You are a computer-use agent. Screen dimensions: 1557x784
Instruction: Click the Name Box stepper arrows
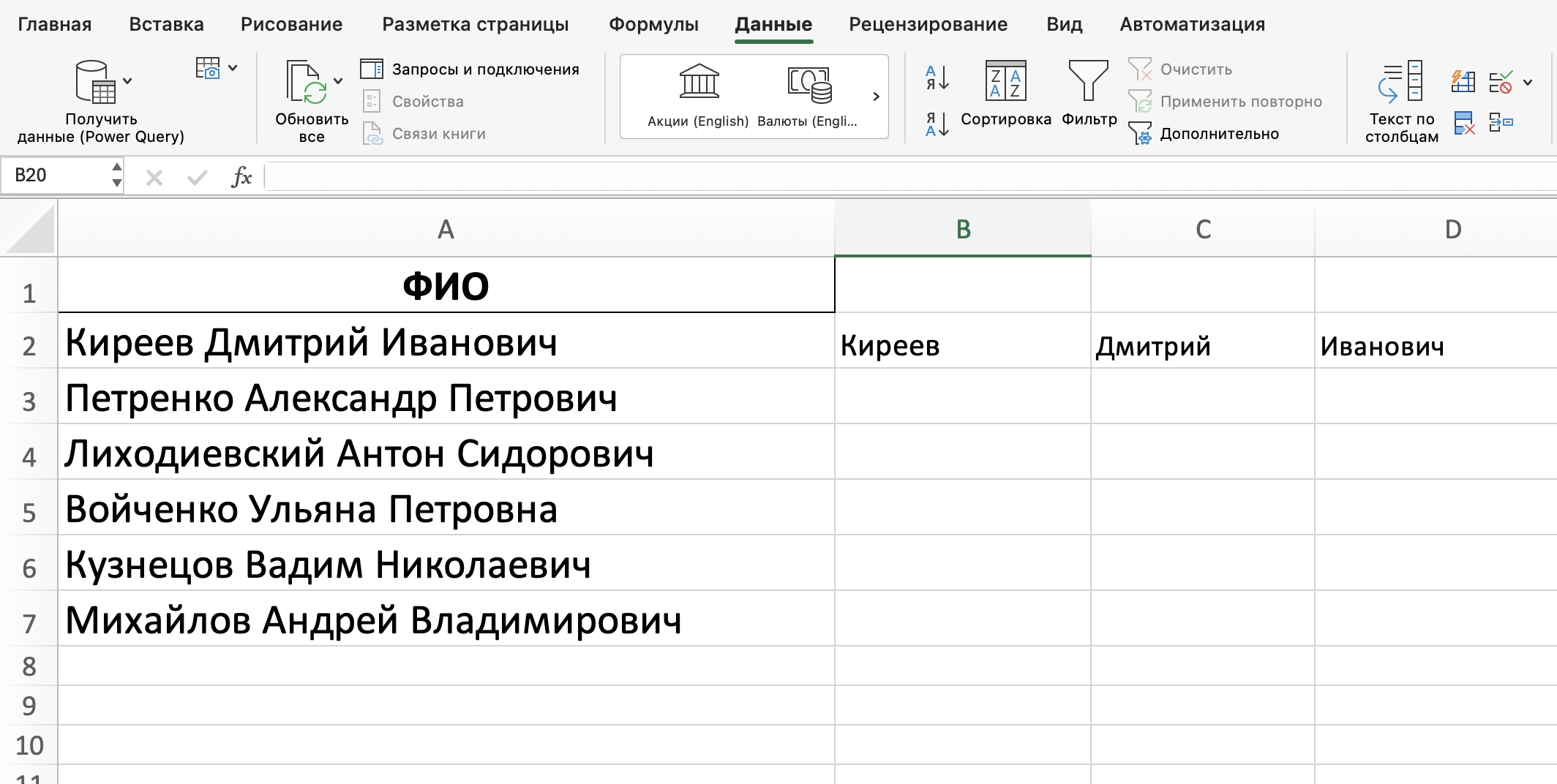click(116, 176)
